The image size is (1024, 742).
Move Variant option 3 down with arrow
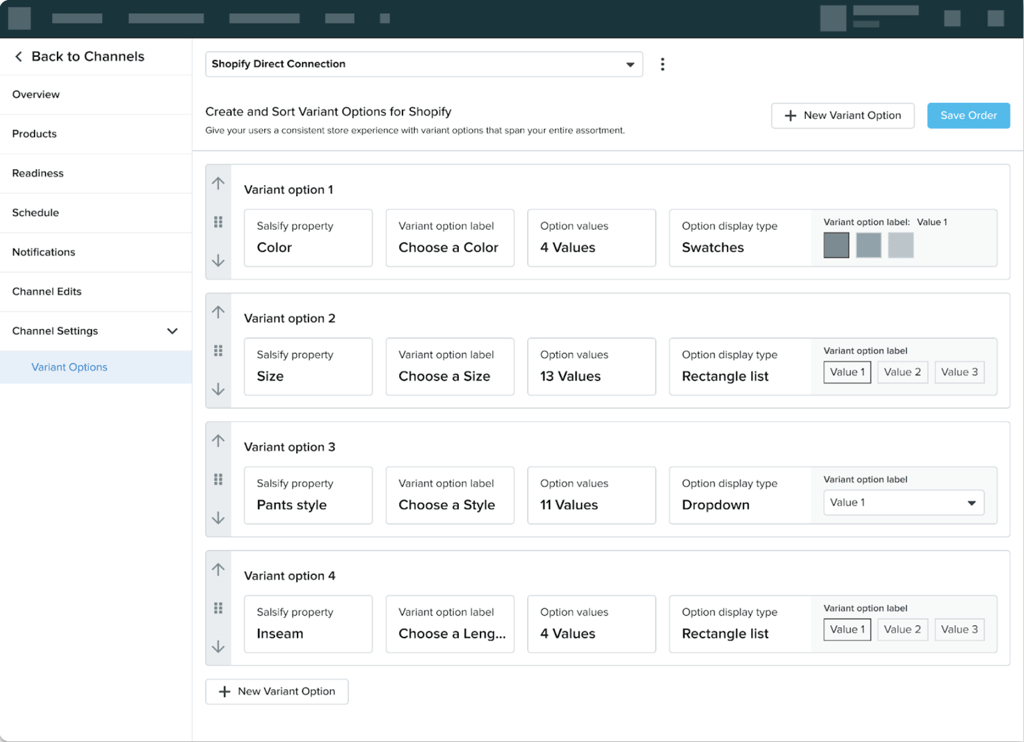[218, 517]
